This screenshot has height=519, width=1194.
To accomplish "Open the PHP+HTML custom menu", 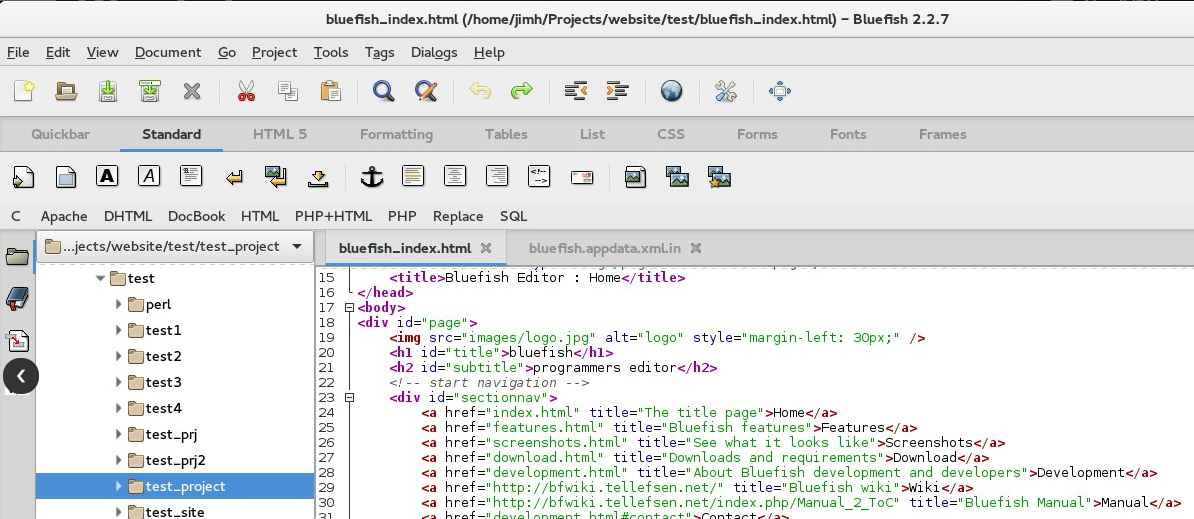I will [x=334, y=216].
